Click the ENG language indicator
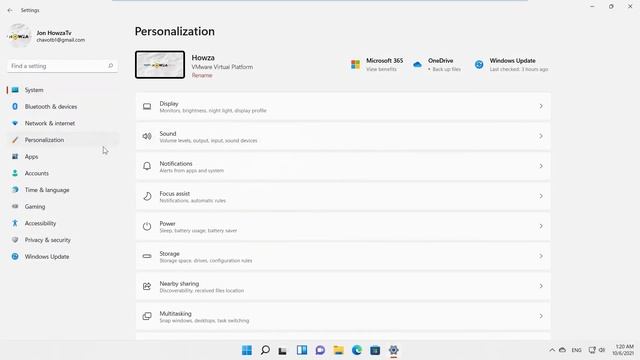This screenshot has height=360, width=640. click(x=576, y=350)
